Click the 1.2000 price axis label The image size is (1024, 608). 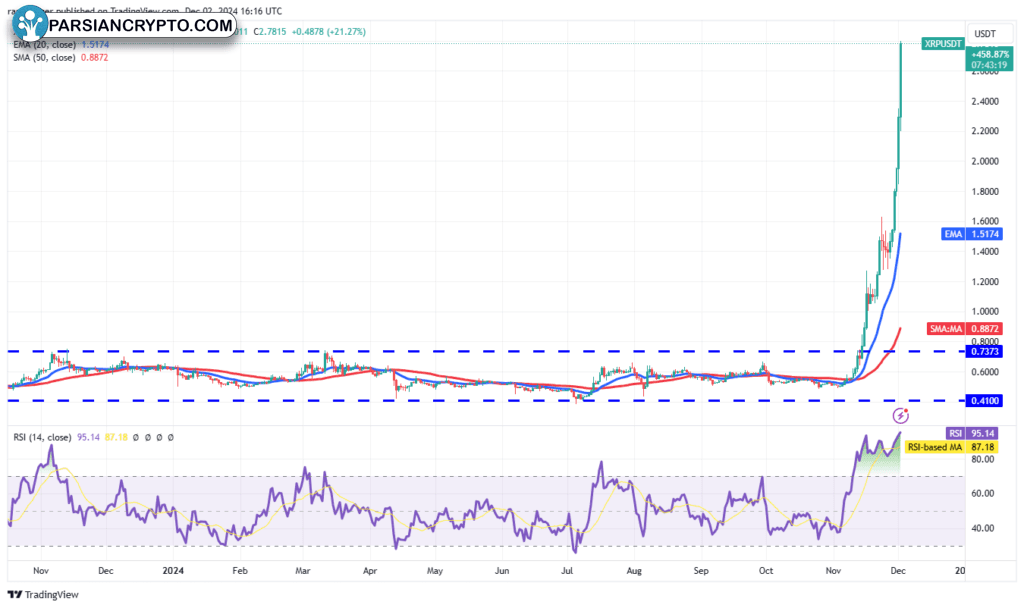pyautogui.click(x=985, y=282)
